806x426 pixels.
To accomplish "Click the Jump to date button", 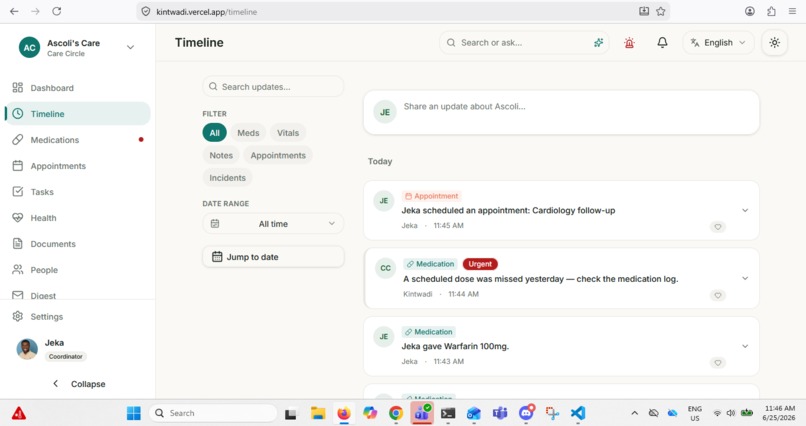I will 273,257.
